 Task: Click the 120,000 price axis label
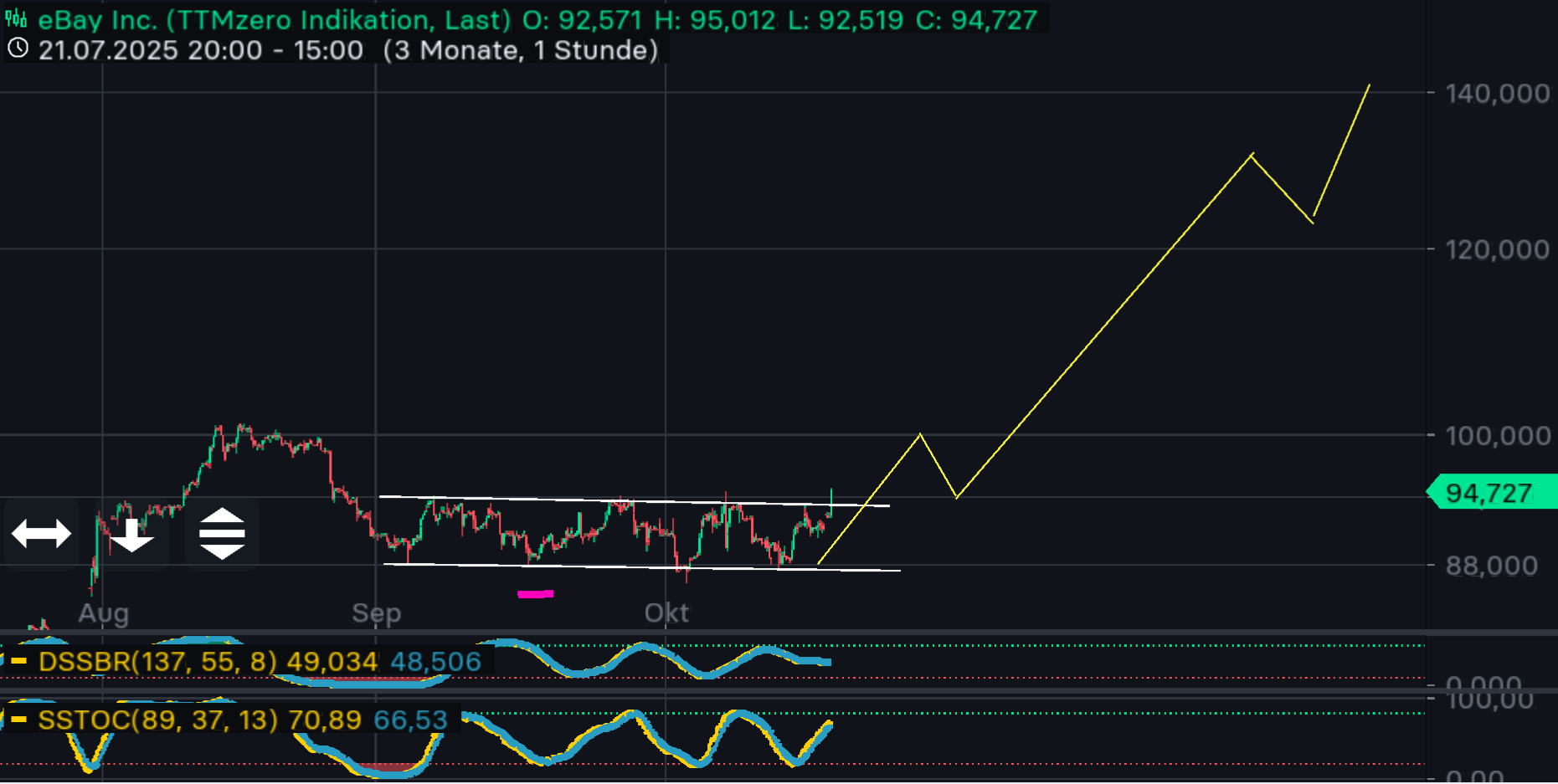point(1497,249)
